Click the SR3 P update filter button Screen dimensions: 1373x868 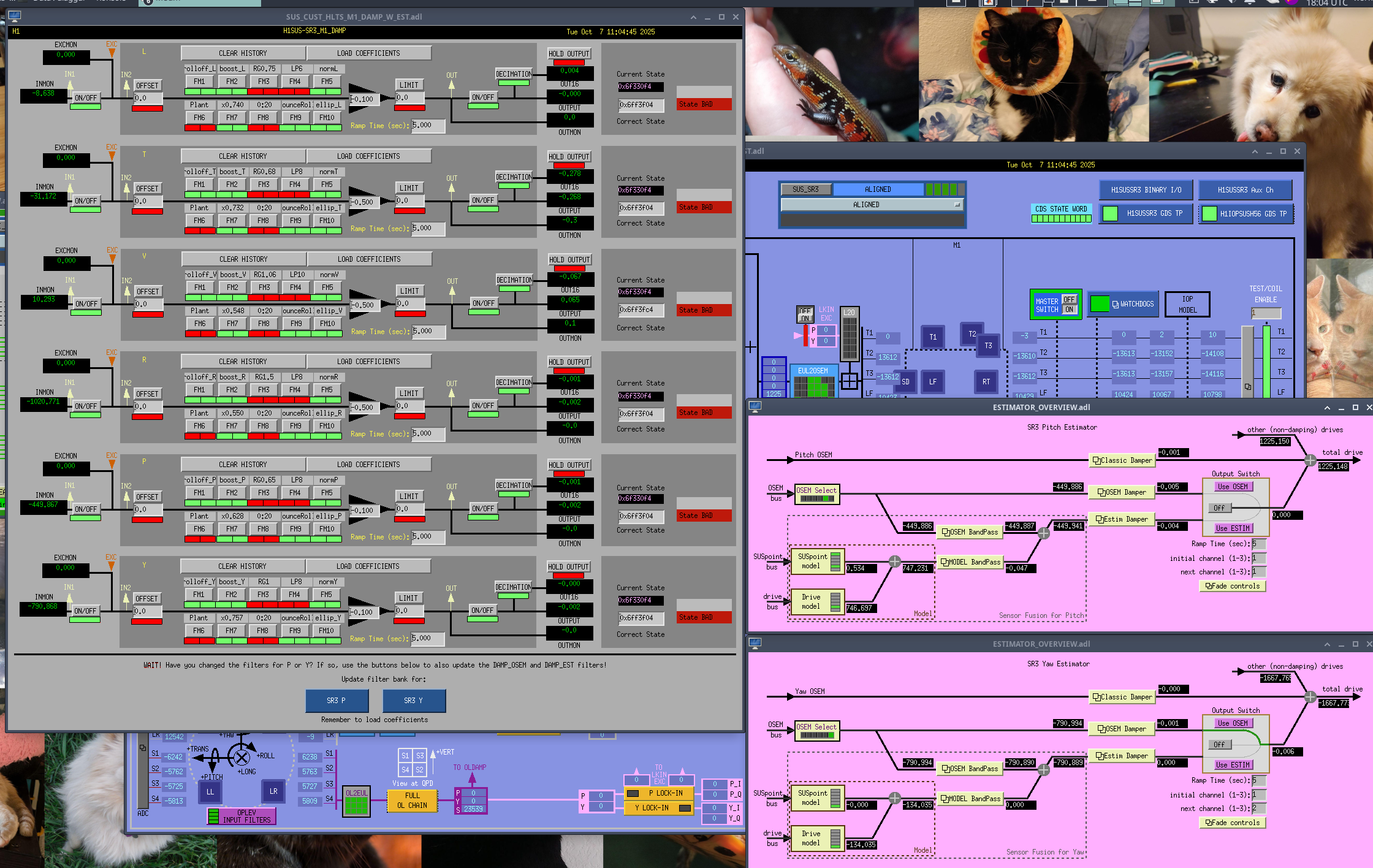pos(337,701)
